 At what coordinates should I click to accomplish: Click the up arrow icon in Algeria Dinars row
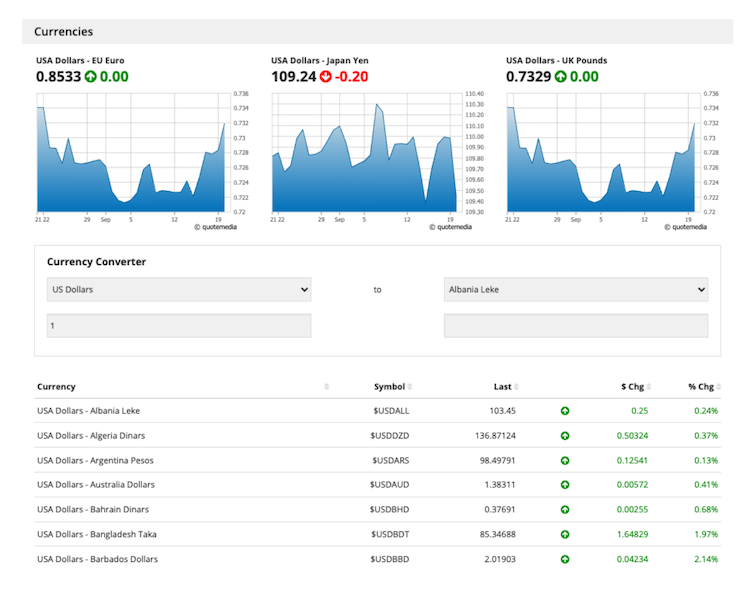tap(565, 435)
